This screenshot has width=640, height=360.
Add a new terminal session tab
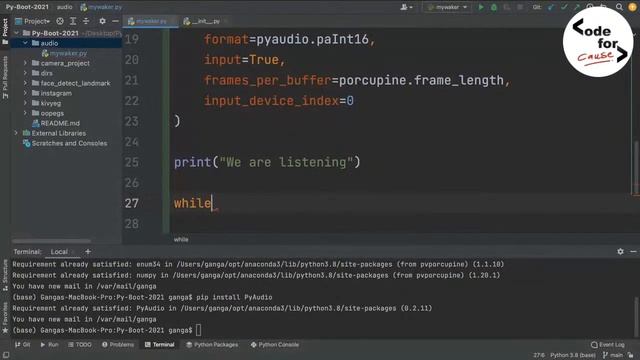tap(88, 251)
